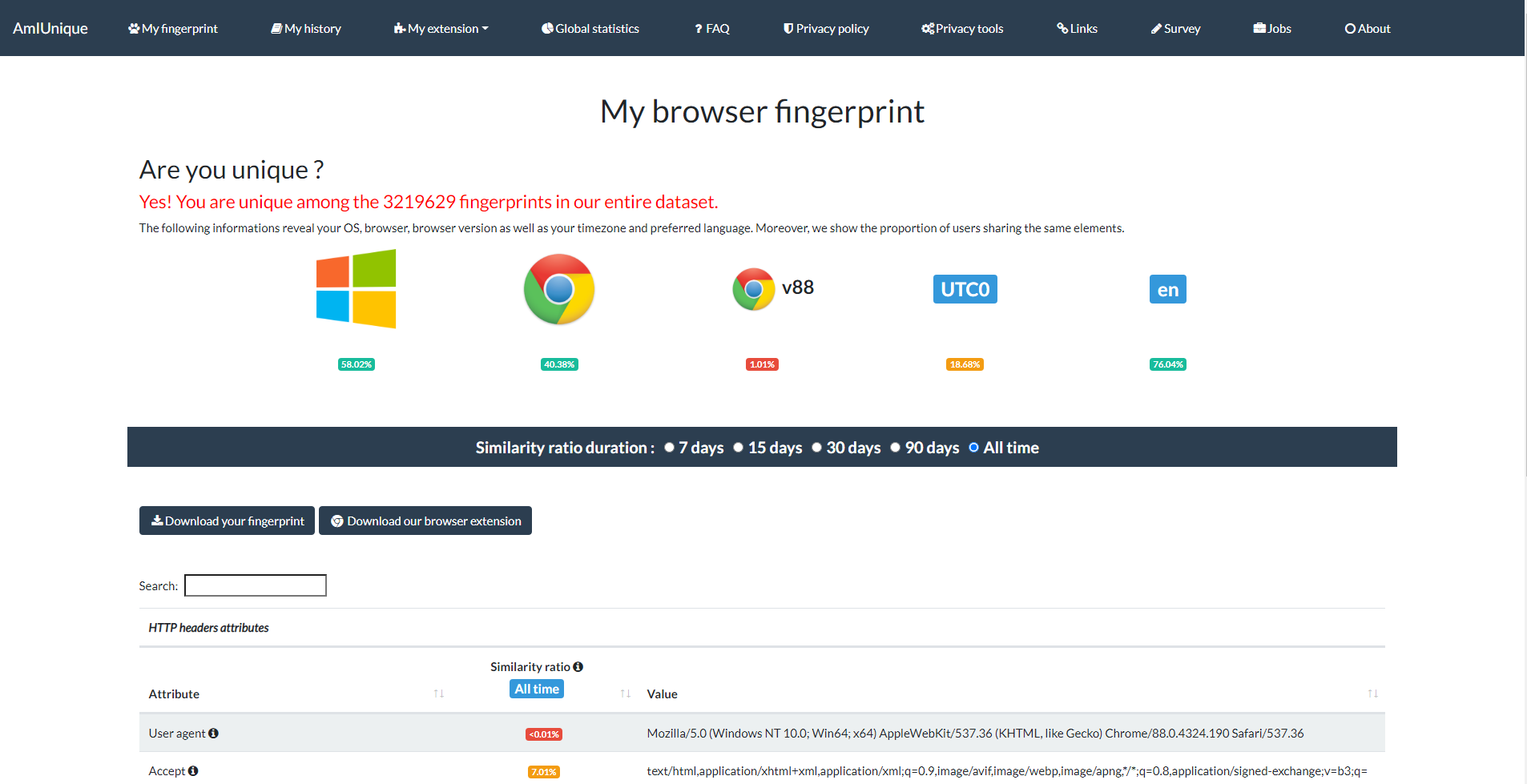Click the UTC0 timezone badge

click(x=965, y=289)
